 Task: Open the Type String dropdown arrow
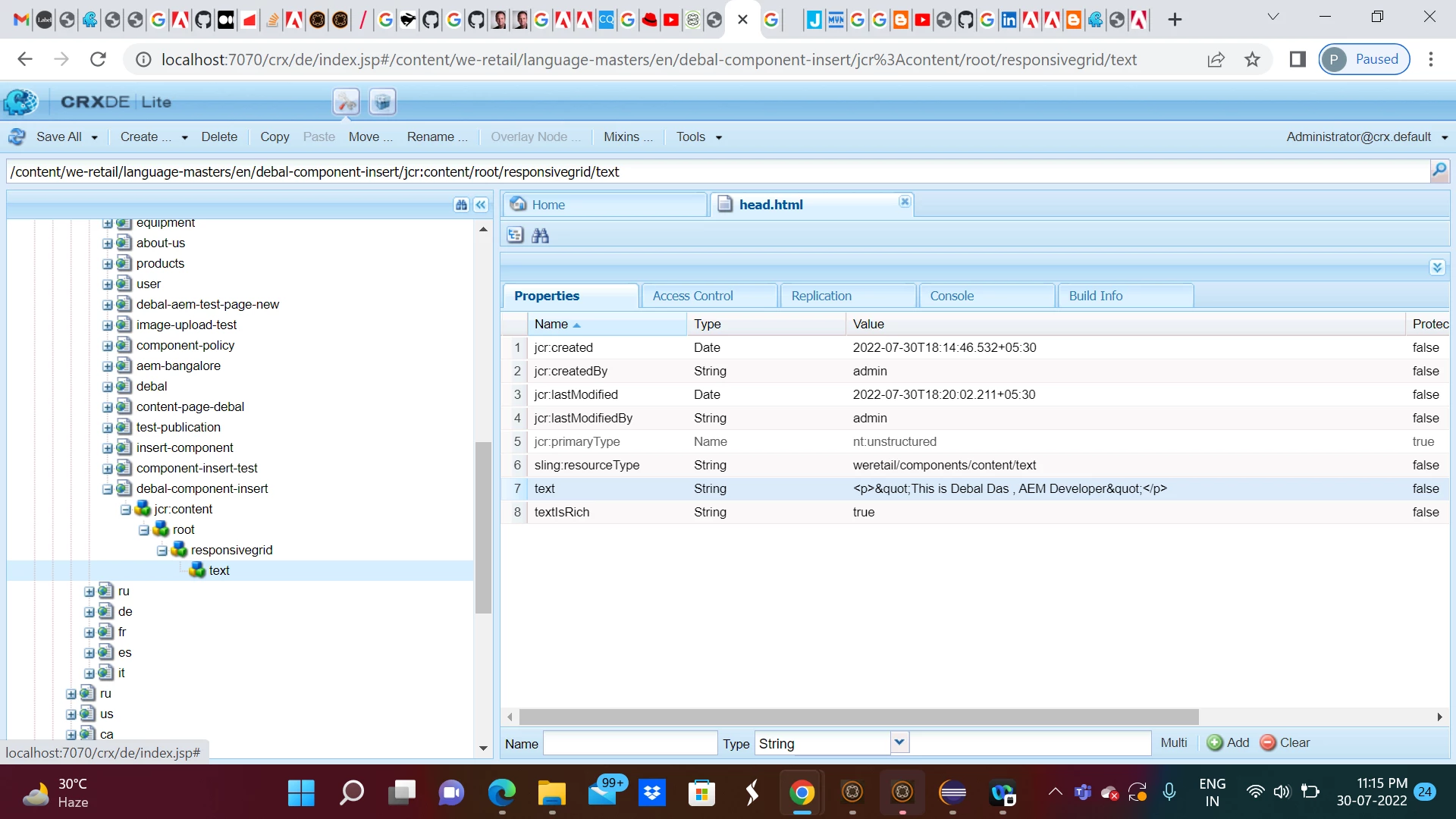[899, 742]
